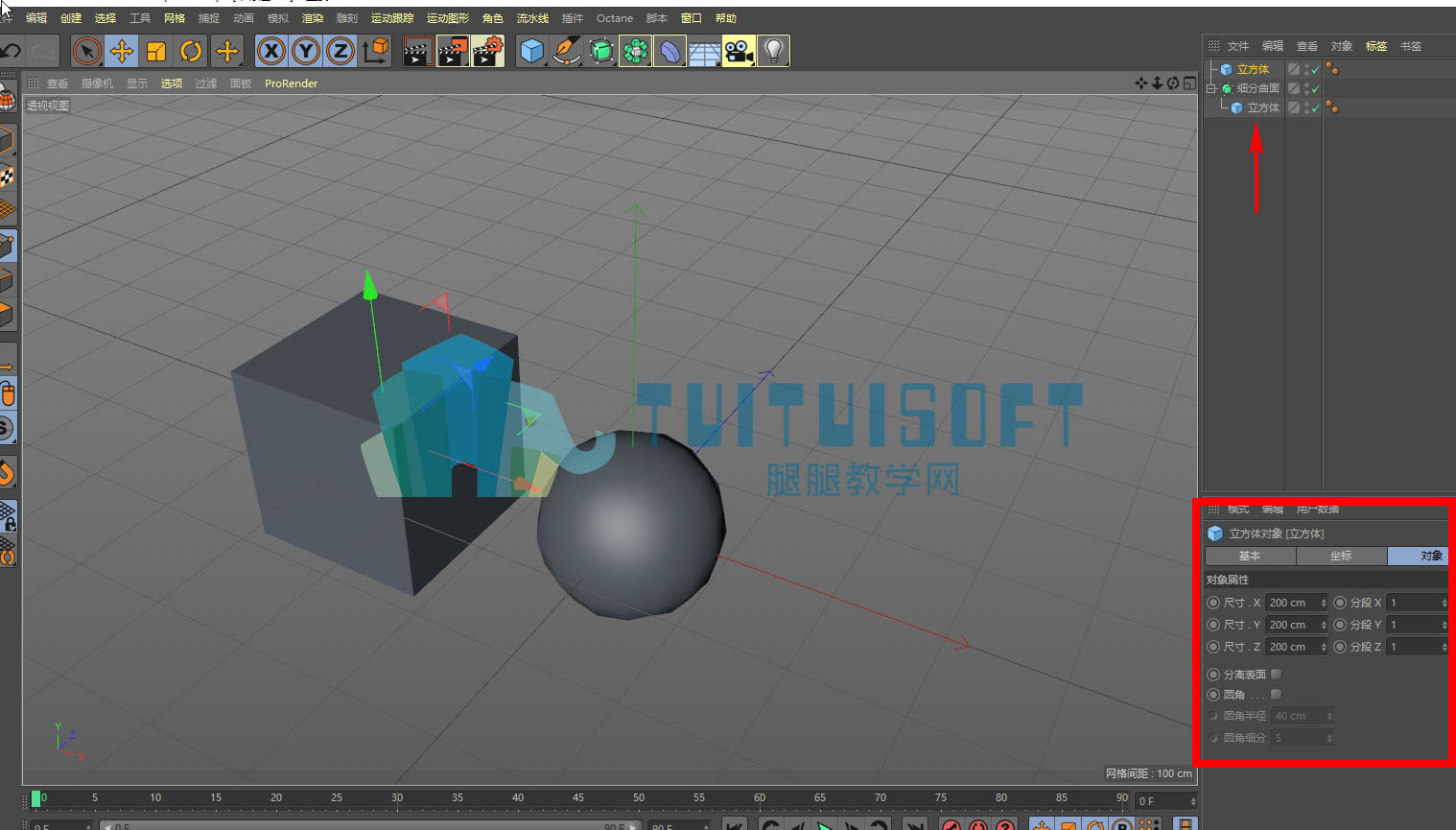Collapse the 细分曲面 tree node

[1210, 88]
